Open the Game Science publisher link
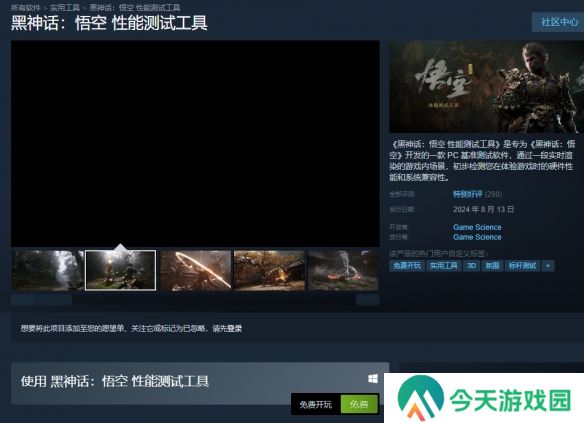This screenshot has height=423, width=584. [477, 237]
